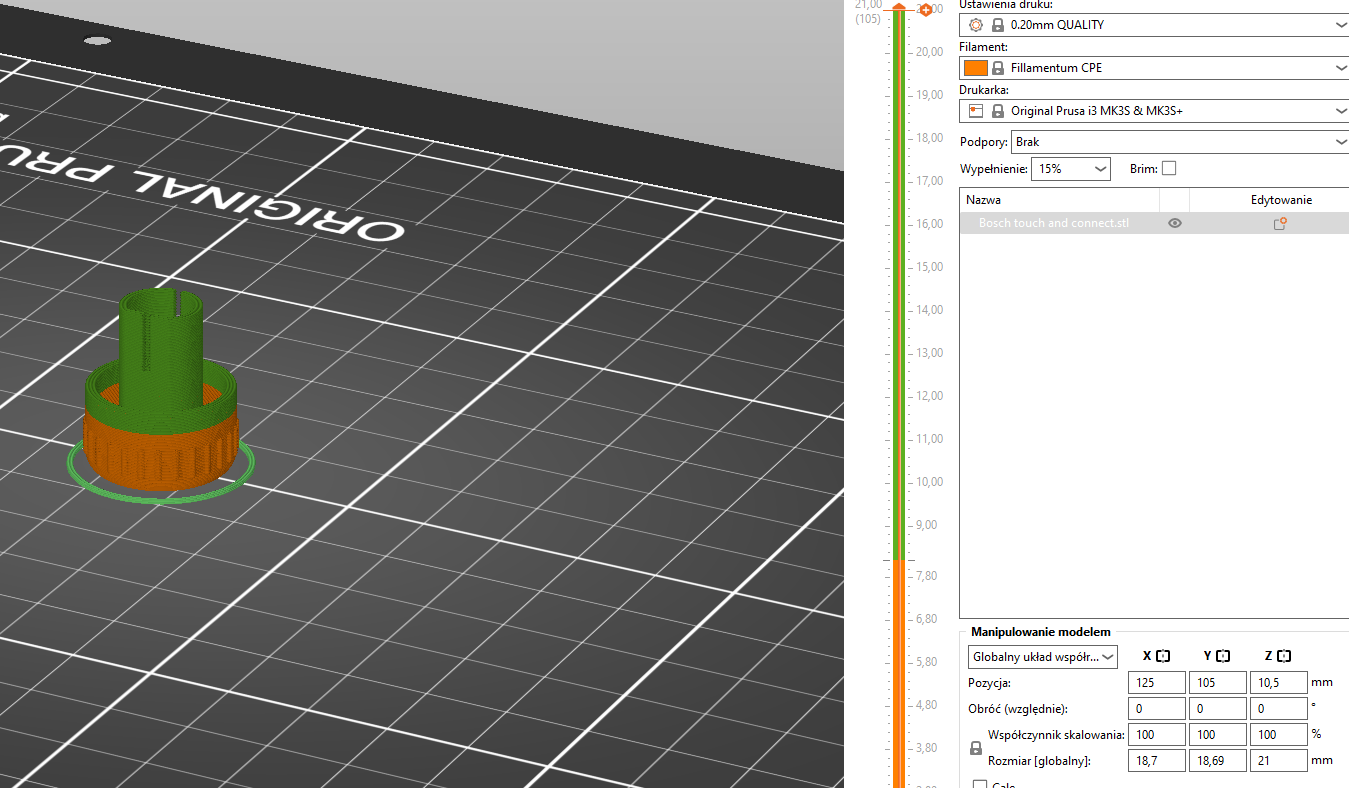Enable the Brim checkbox
1349x788 pixels.
pyautogui.click(x=1169, y=169)
